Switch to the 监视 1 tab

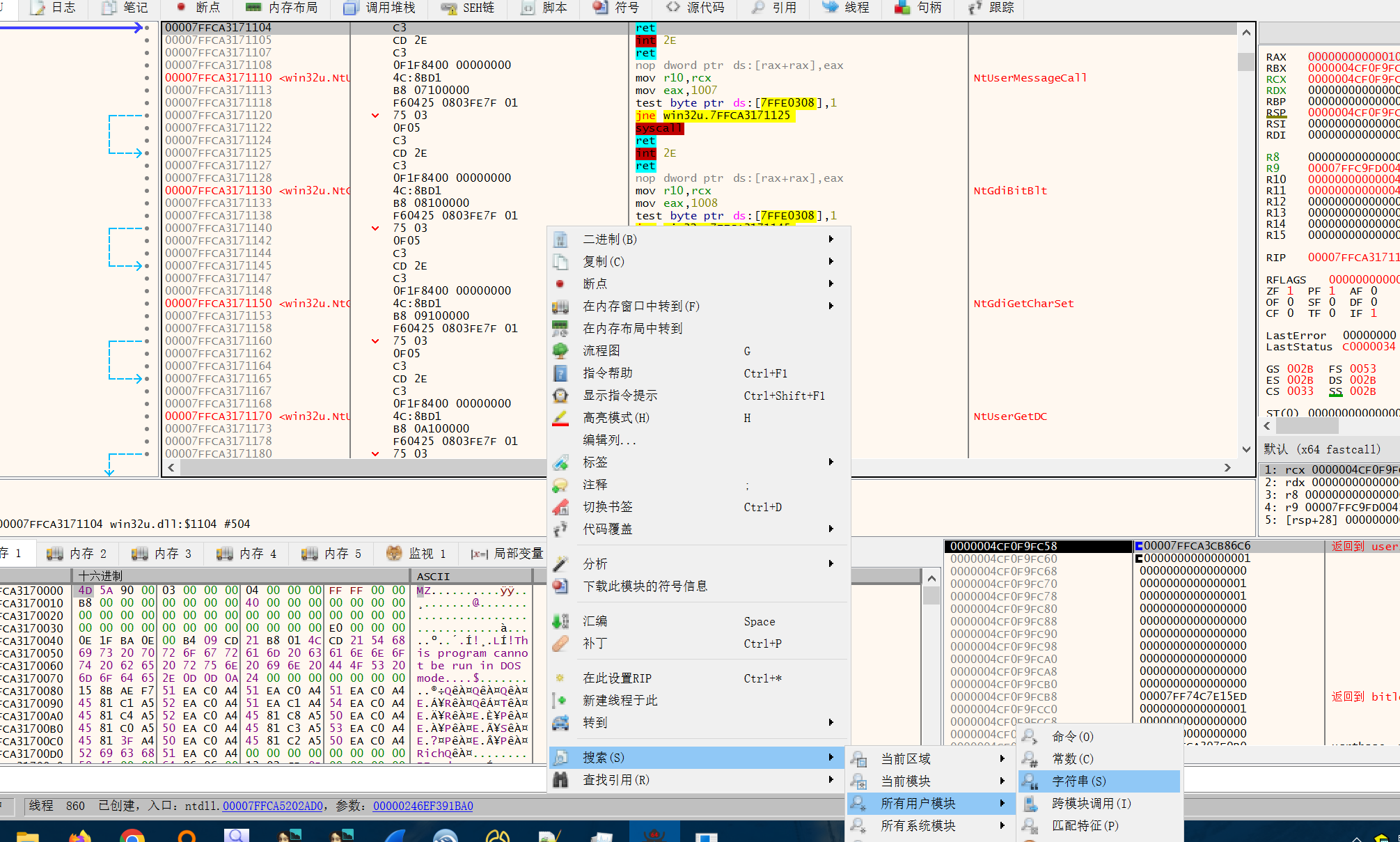pyautogui.click(x=425, y=553)
